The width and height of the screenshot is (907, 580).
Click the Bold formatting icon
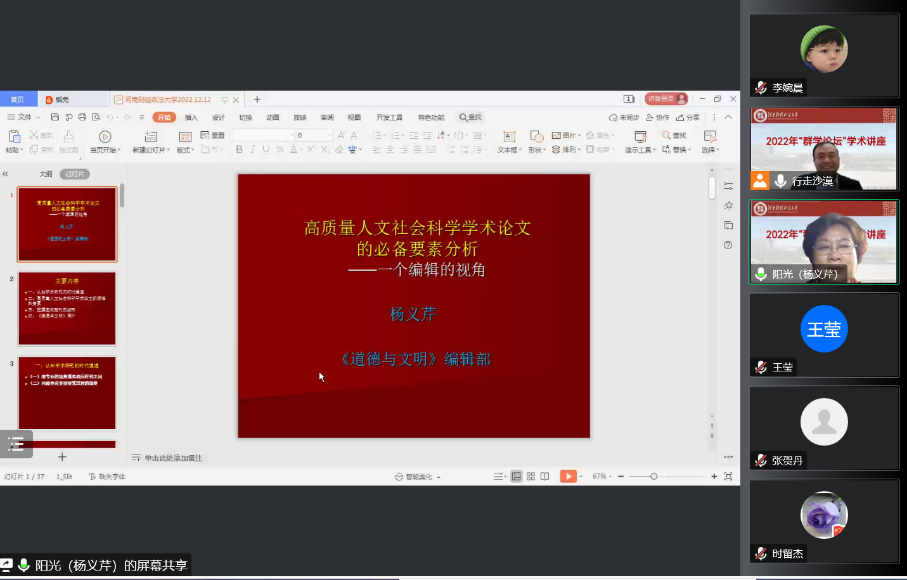(x=239, y=150)
